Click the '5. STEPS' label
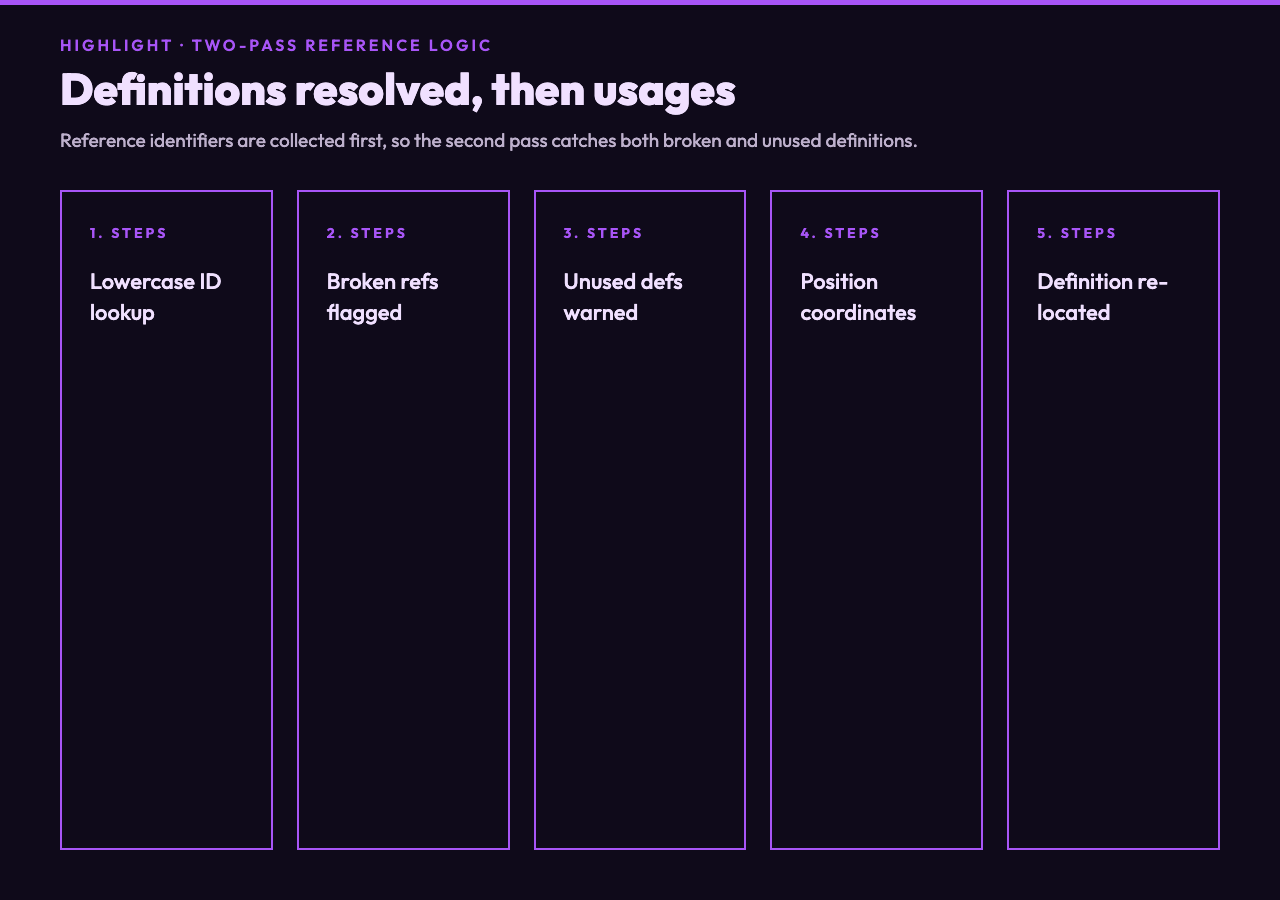The width and height of the screenshot is (1280, 900). (x=1077, y=233)
